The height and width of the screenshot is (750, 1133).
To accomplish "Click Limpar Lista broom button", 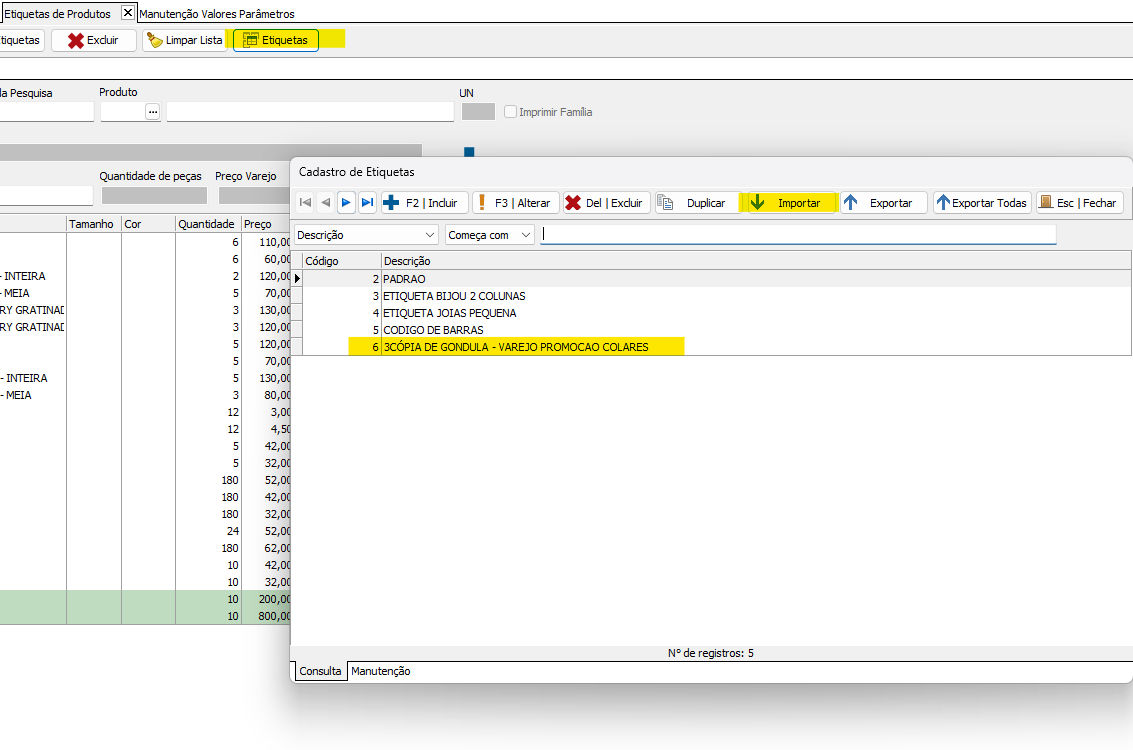I will (x=184, y=40).
